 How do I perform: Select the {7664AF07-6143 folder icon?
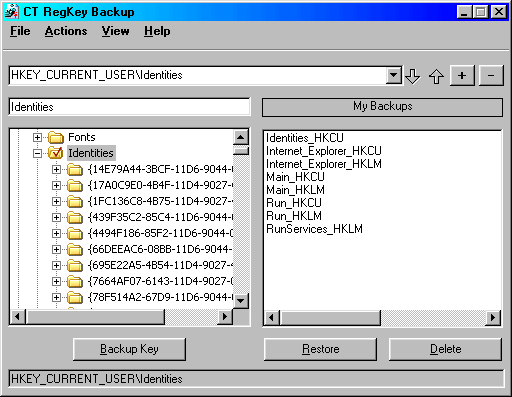pyautogui.click(x=75, y=281)
